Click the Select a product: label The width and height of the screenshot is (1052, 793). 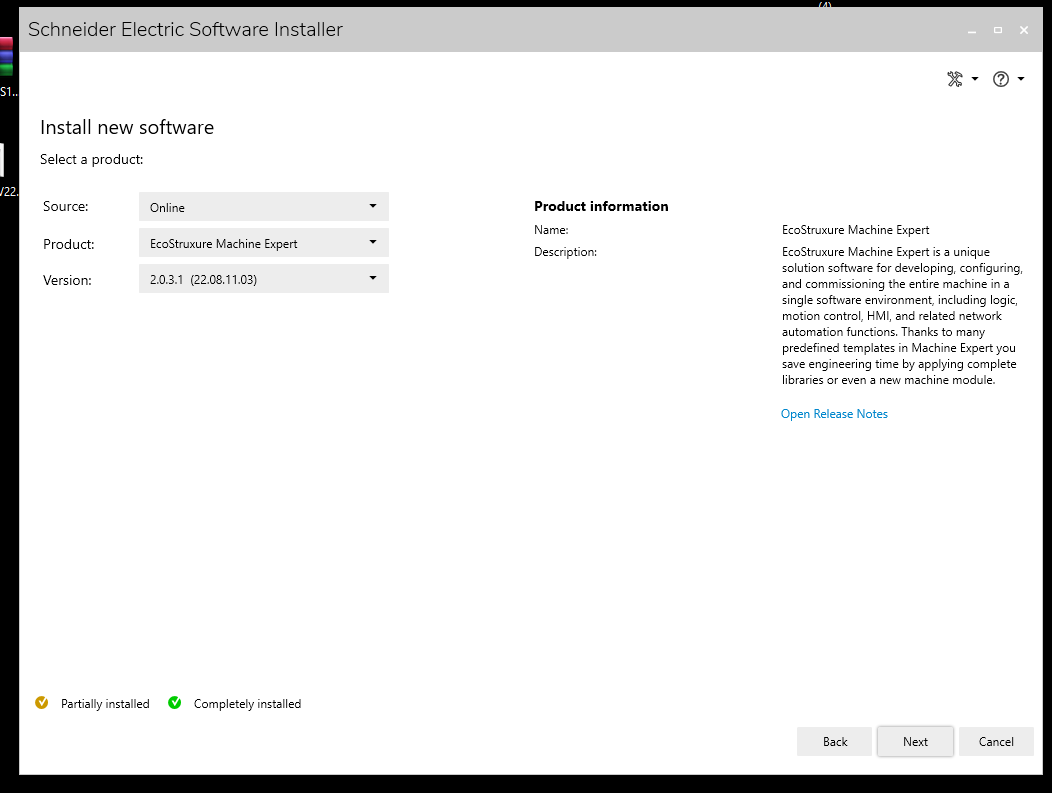(91, 160)
